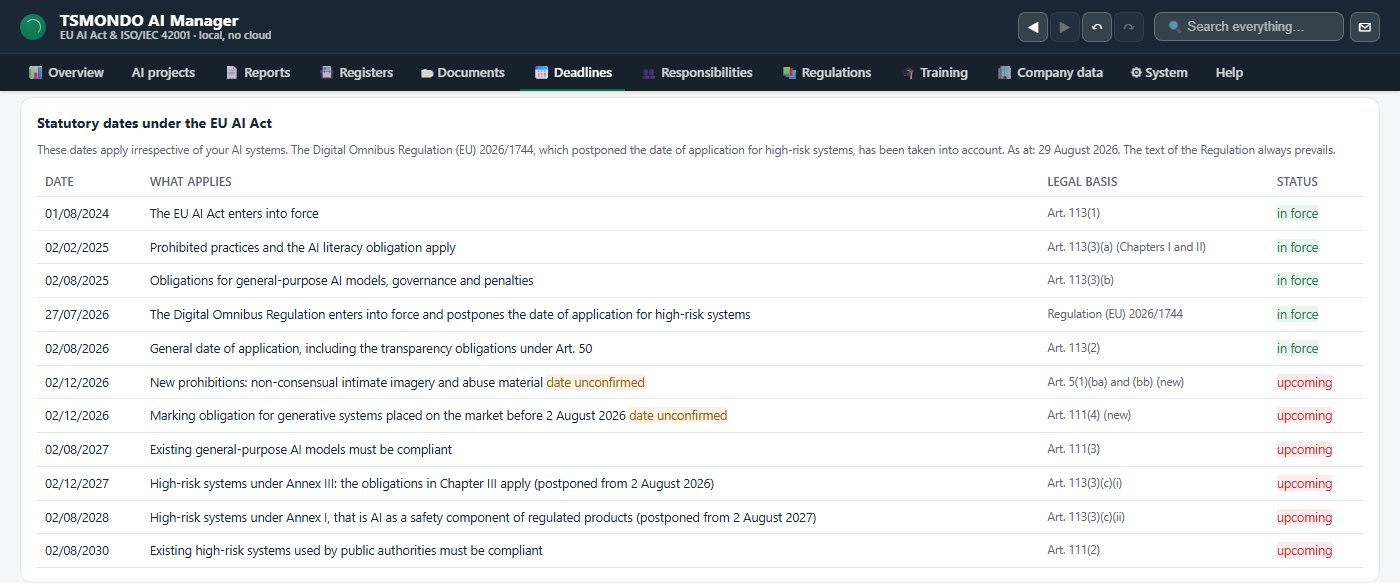
Task: Click legal basis 'Art. 113(3)(c)(i)'
Action: click(x=1084, y=483)
